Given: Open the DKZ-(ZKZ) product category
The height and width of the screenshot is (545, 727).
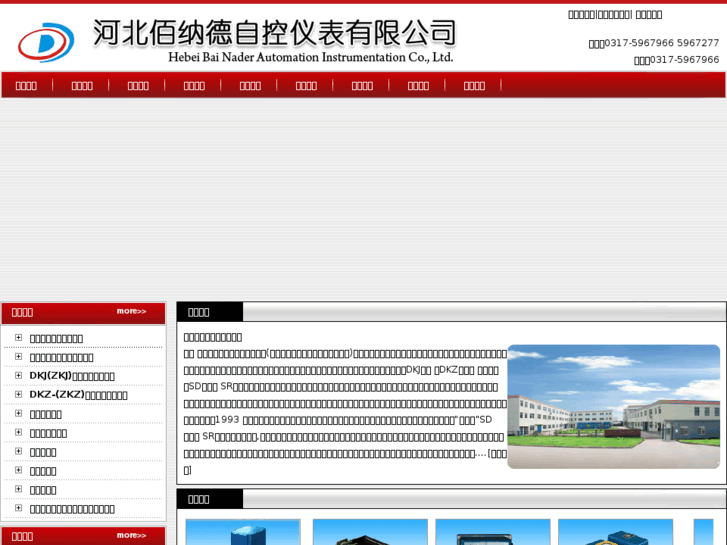Looking at the screenshot, I should (x=78, y=395).
